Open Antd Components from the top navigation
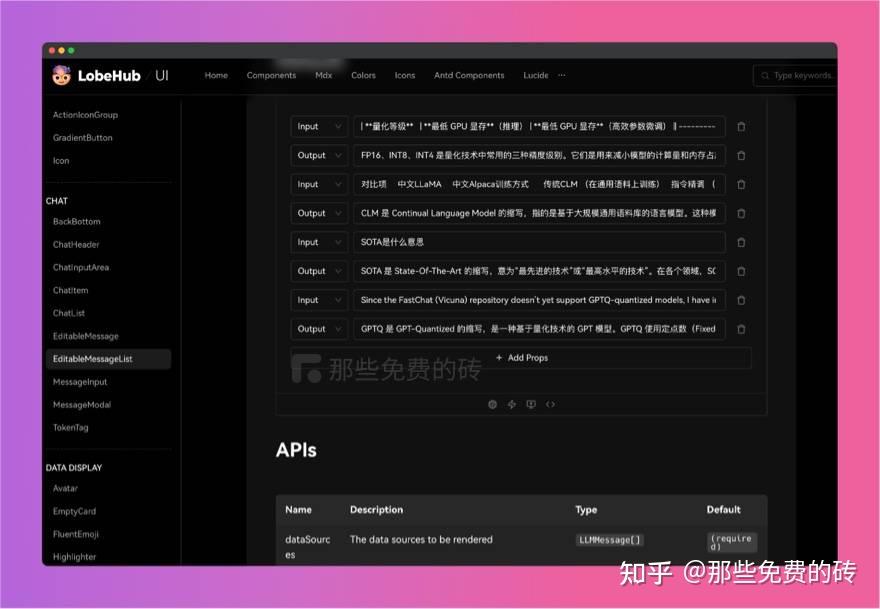 click(x=469, y=75)
